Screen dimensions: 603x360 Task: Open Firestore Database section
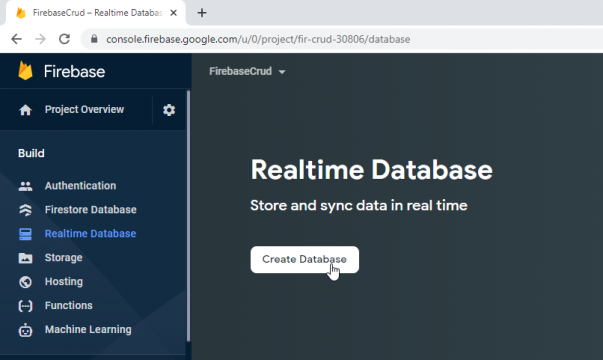(x=91, y=210)
